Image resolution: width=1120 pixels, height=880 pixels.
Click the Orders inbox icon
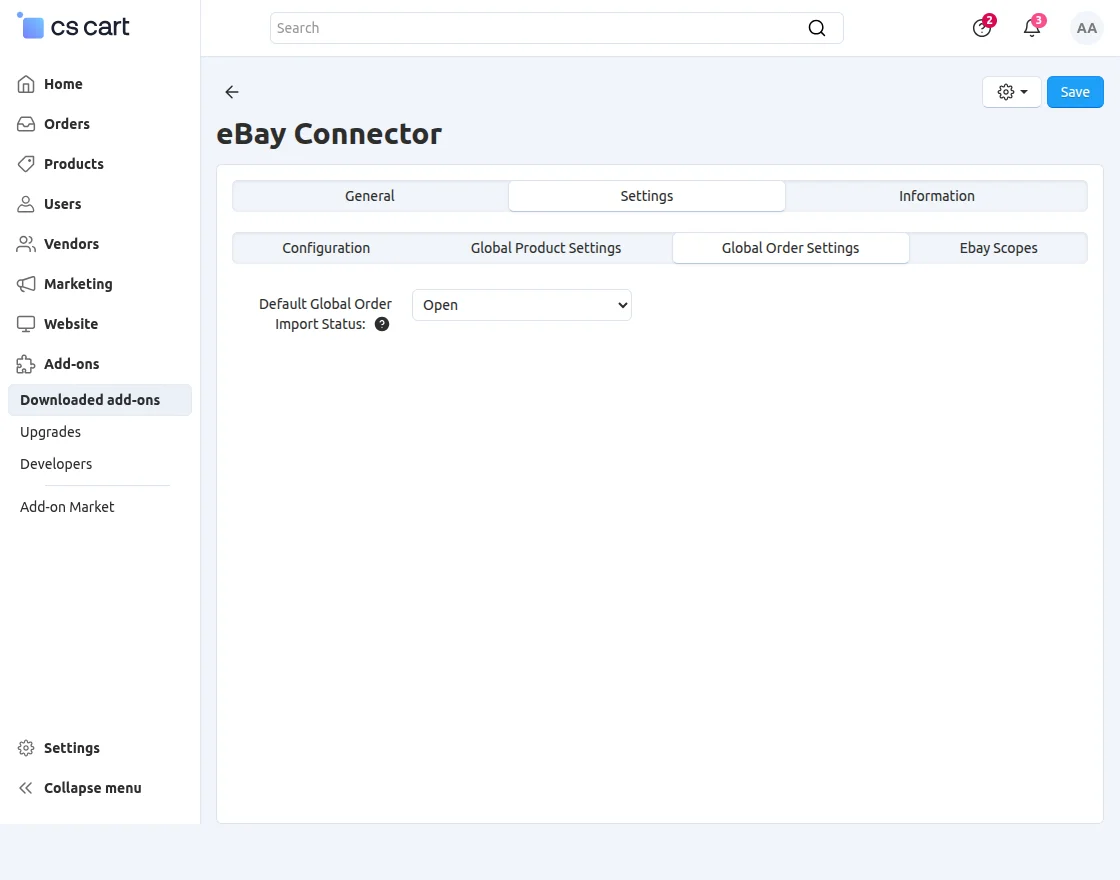(26, 124)
